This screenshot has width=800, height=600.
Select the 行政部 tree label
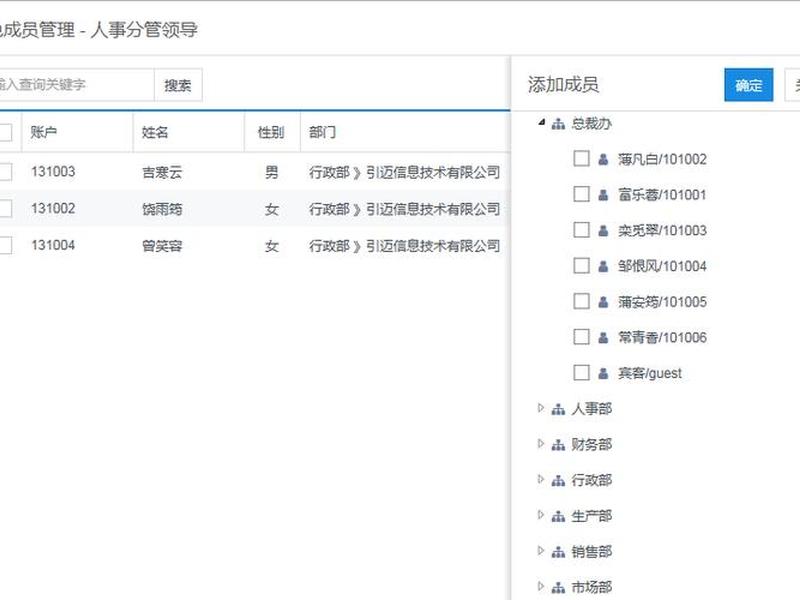click(x=591, y=481)
